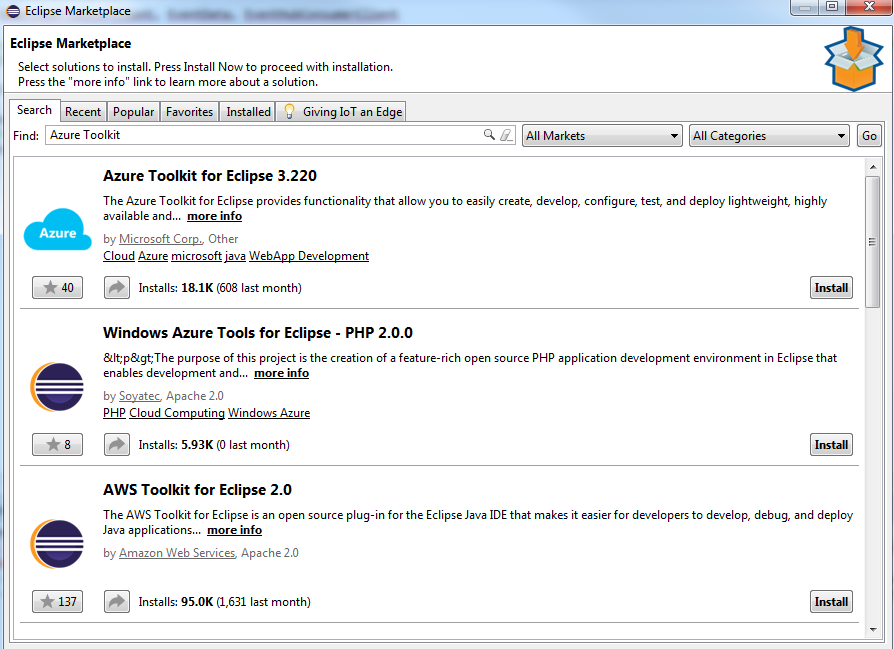Image resolution: width=894 pixels, height=649 pixels.
Task: Favorite AWS Toolkit with 137 stars button
Action: (x=58, y=601)
